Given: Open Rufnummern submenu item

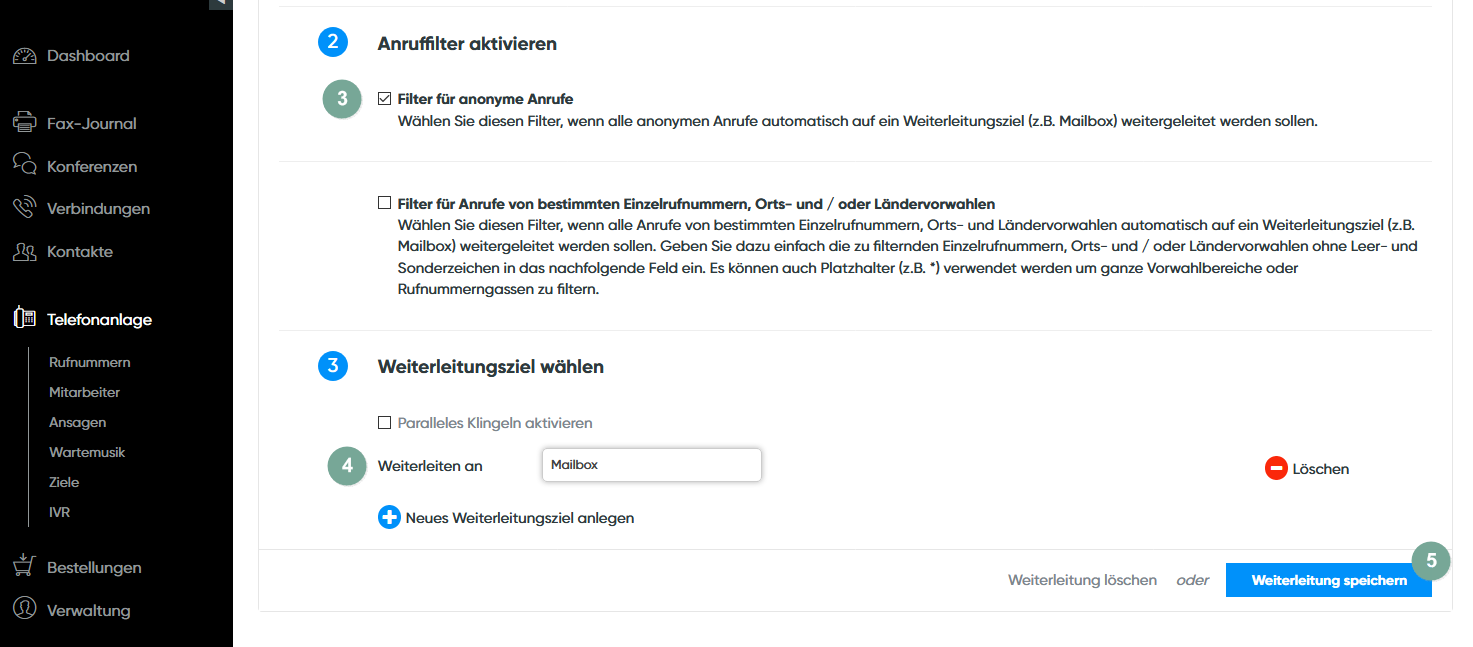Looking at the screenshot, I should tap(89, 362).
